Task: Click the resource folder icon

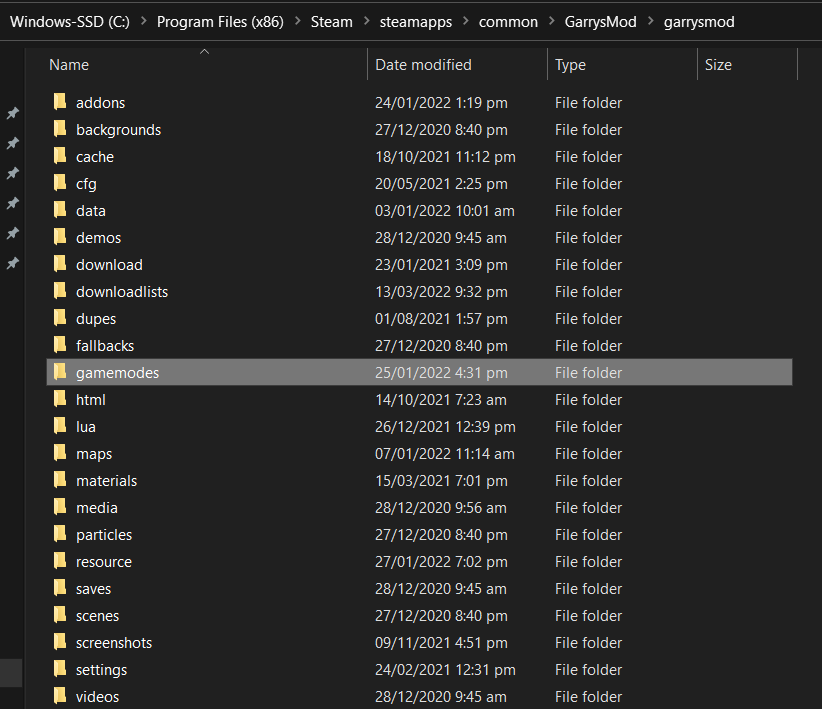Action: [x=60, y=561]
